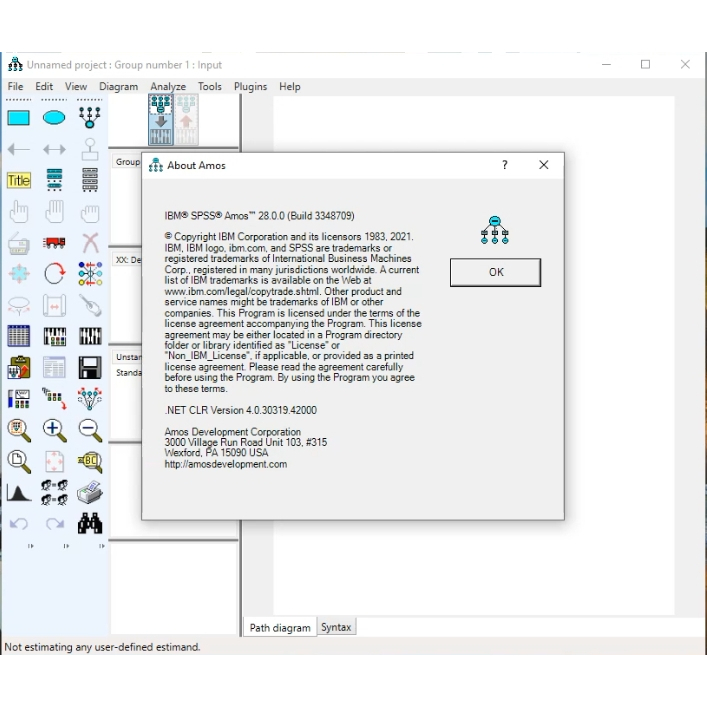Image resolution: width=707 pixels, height=707 pixels.
Task: Select the zoom in on area magnifier
Action: [x=18, y=430]
